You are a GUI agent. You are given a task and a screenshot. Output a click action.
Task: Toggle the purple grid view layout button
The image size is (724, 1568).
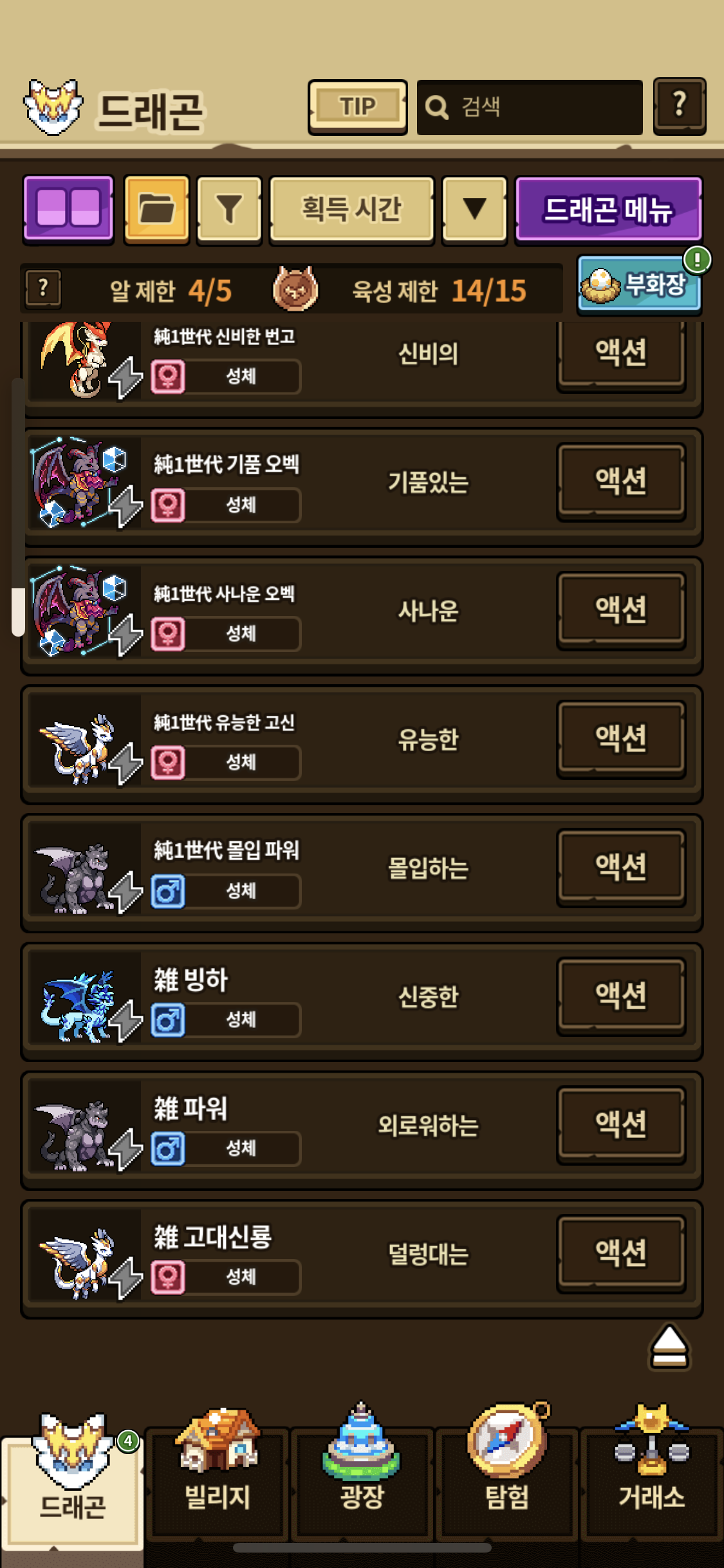point(68,209)
